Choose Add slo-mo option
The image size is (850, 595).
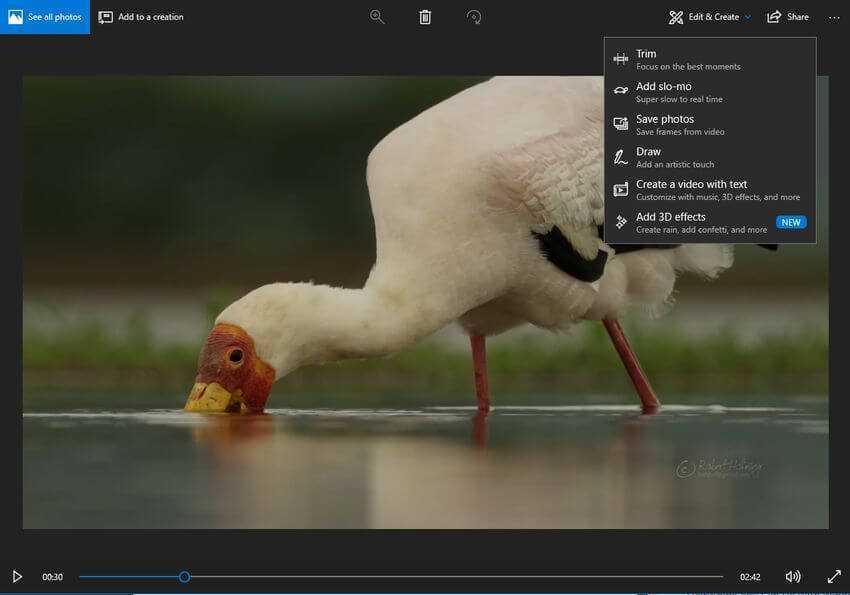[710, 92]
